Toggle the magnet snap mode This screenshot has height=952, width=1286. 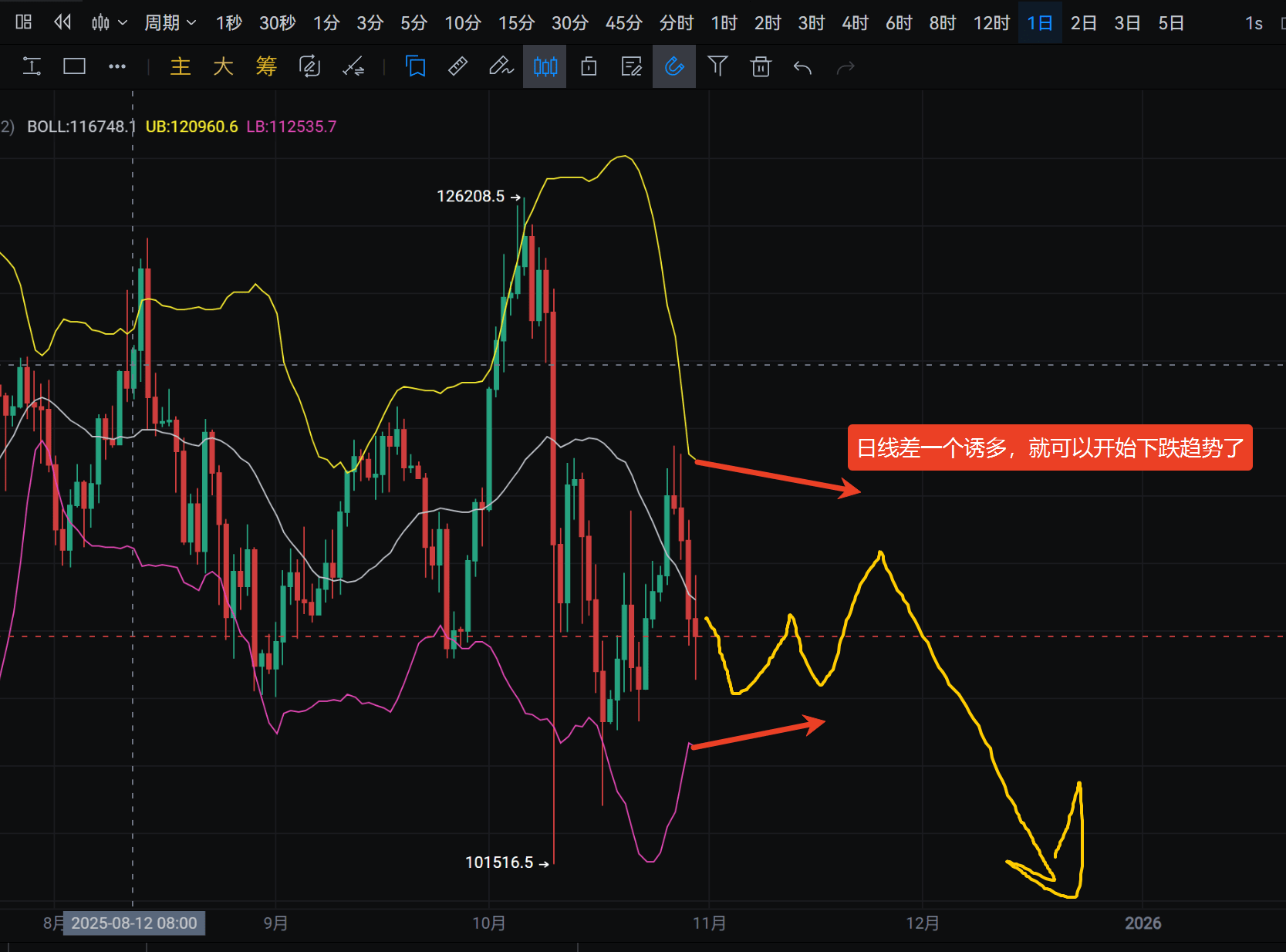pos(674,67)
